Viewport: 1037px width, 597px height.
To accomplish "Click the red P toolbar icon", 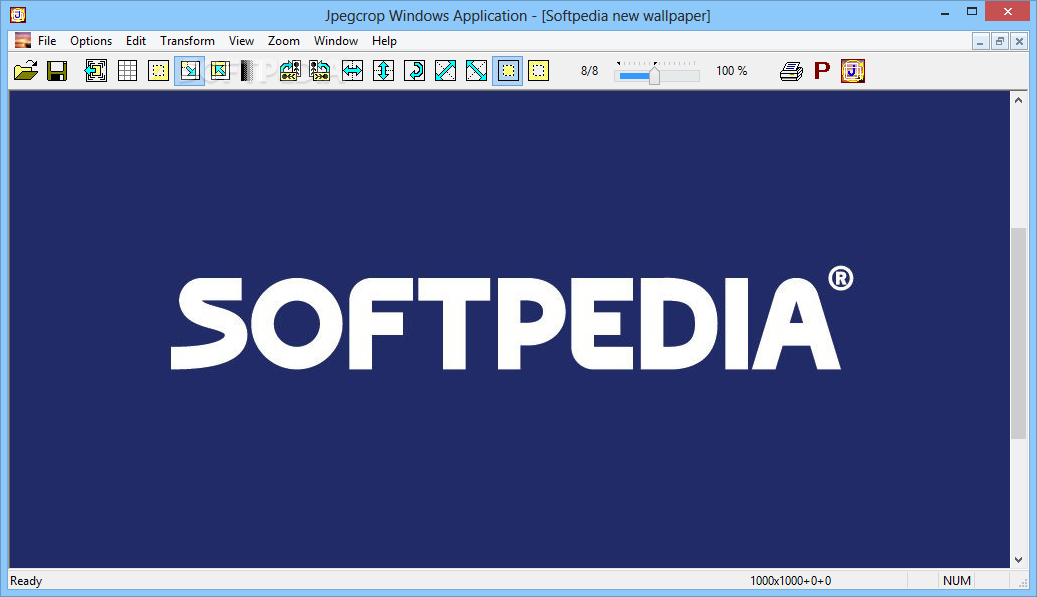I will (x=822, y=70).
